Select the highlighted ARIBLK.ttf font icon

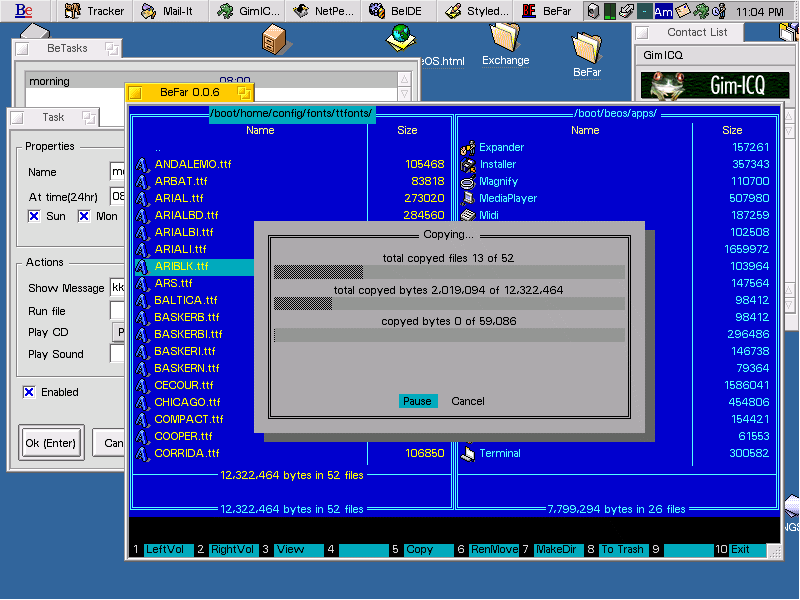point(142,266)
